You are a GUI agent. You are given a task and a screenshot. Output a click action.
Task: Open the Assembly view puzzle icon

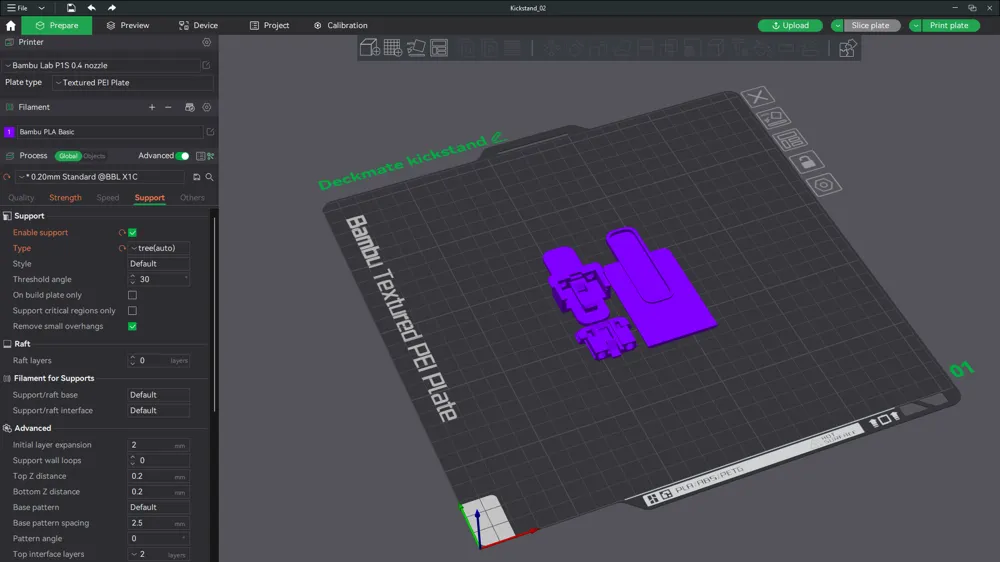point(847,48)
